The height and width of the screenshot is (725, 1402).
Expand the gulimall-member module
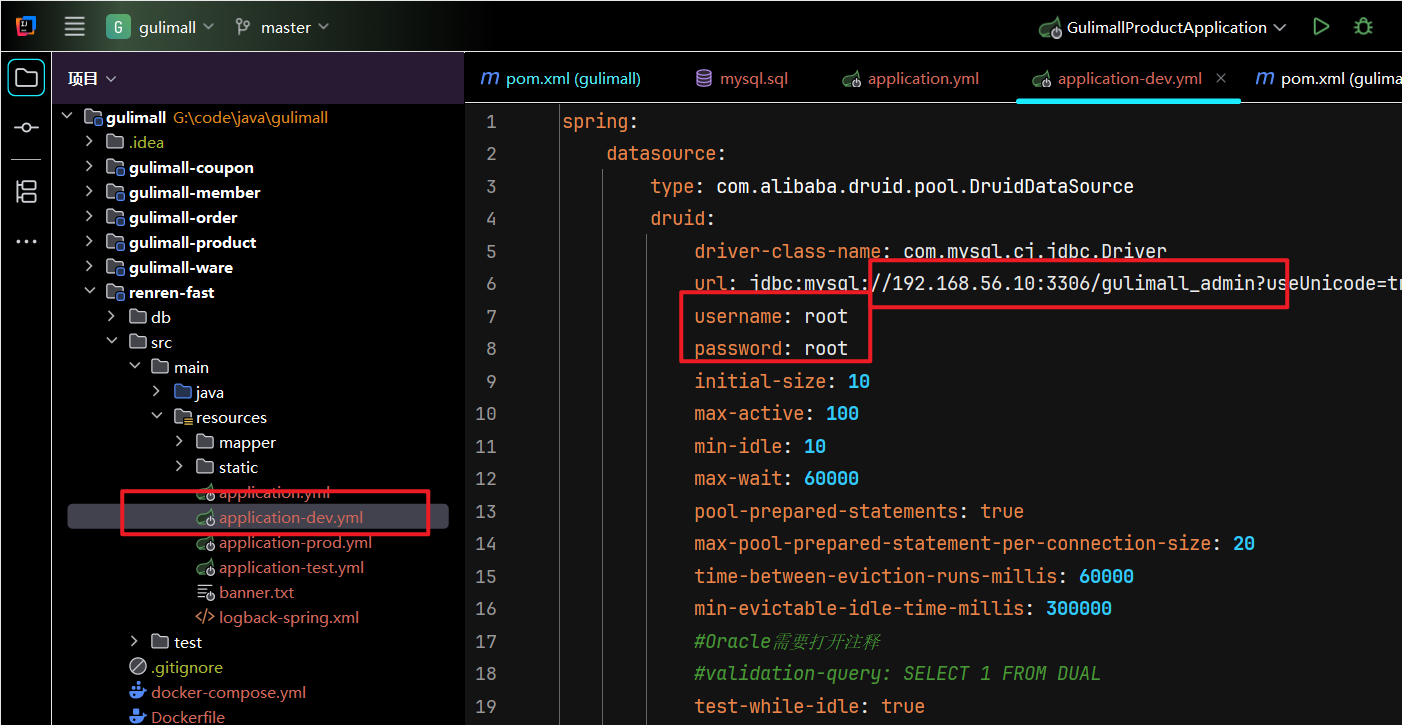click(89, 192)
